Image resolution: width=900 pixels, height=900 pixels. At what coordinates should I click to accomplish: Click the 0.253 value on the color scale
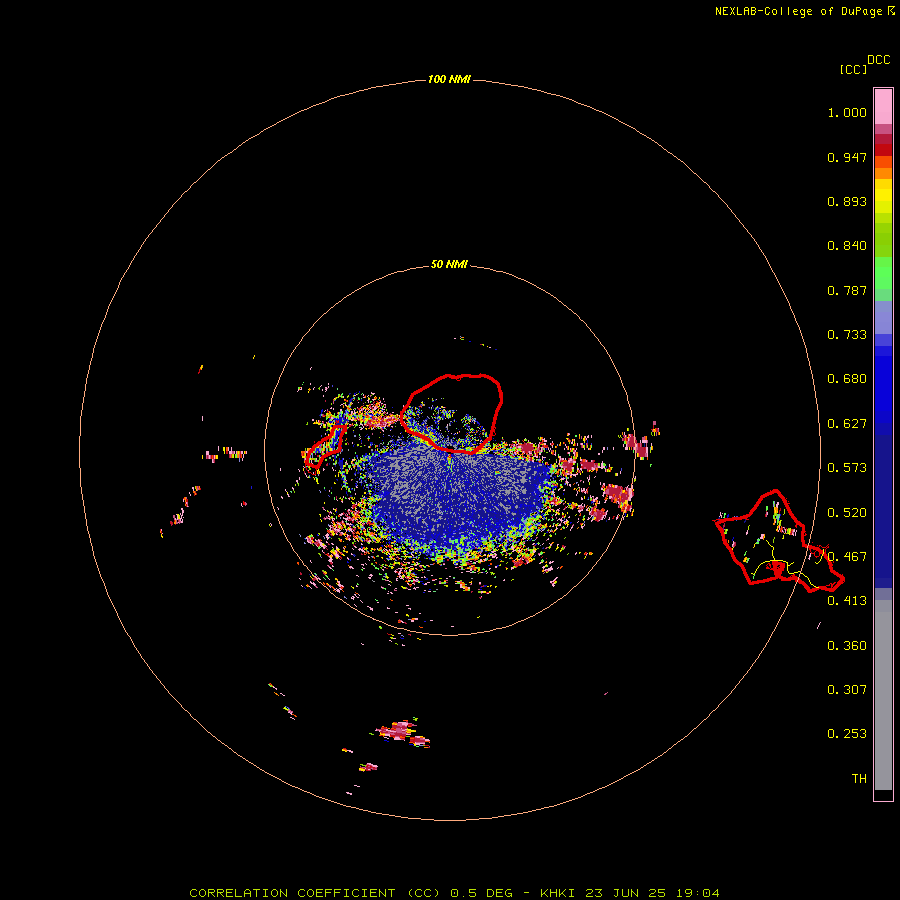coord(847,734)
